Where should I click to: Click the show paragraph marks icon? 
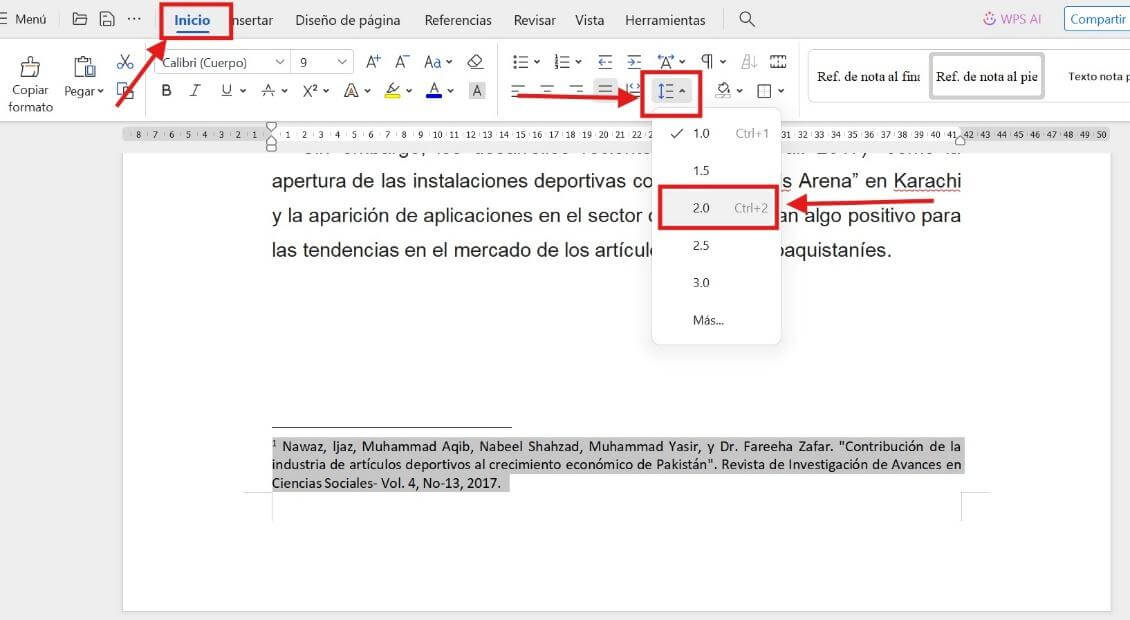click(x=707, y=61)
